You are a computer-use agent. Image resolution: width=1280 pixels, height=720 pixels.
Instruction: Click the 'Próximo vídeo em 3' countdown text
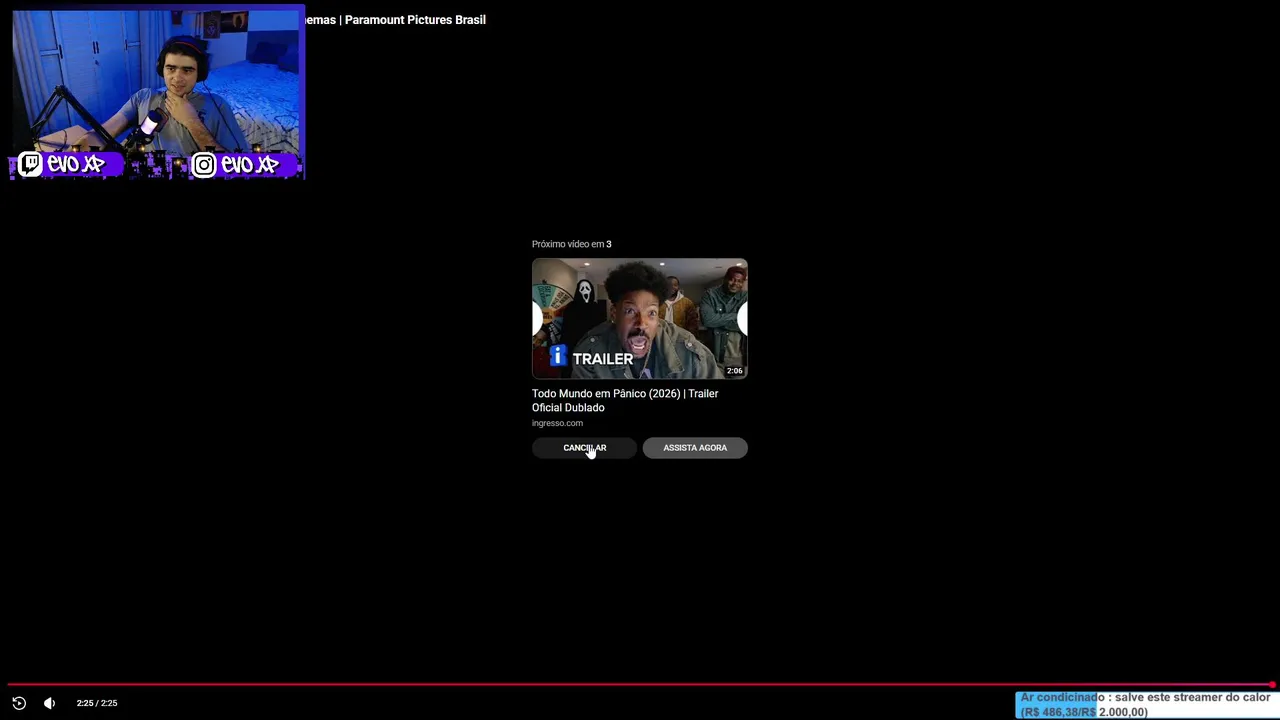[571, 244]
